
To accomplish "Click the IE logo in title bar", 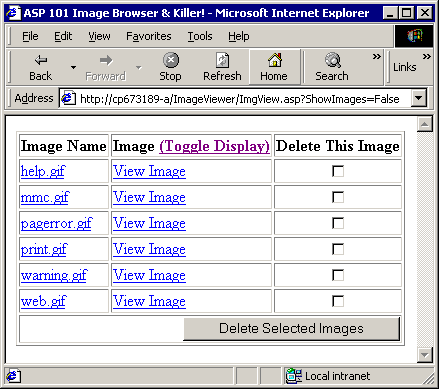I will (14, 13).
